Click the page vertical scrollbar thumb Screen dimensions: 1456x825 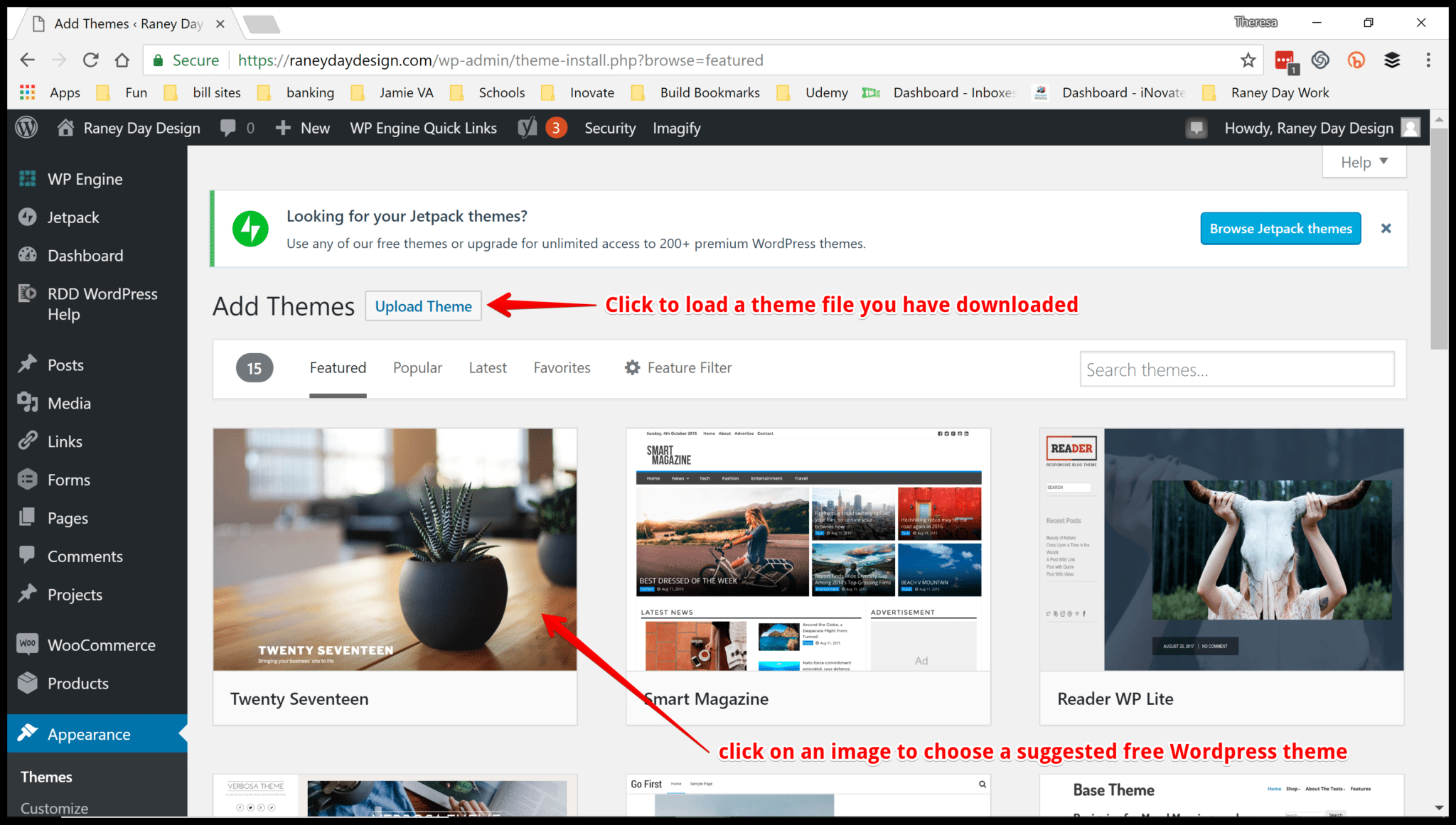click(1439, 238)
